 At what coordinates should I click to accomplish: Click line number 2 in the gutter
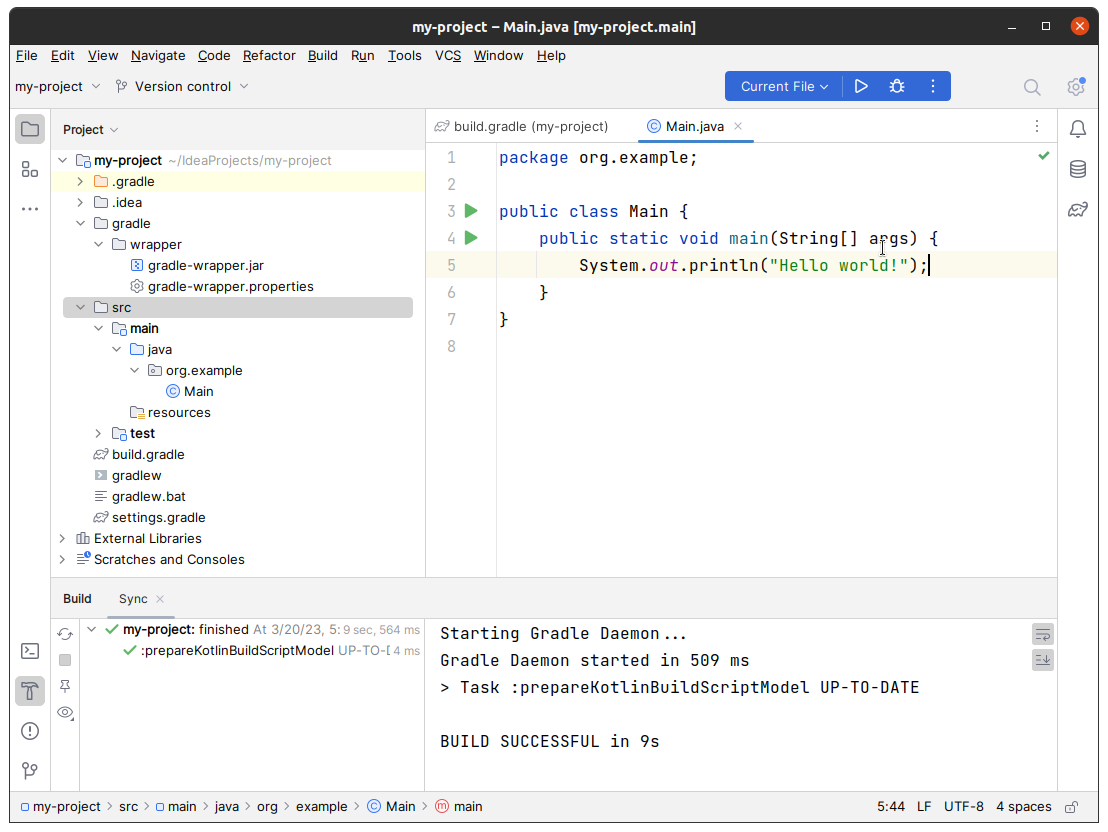[x=451, y=184]
